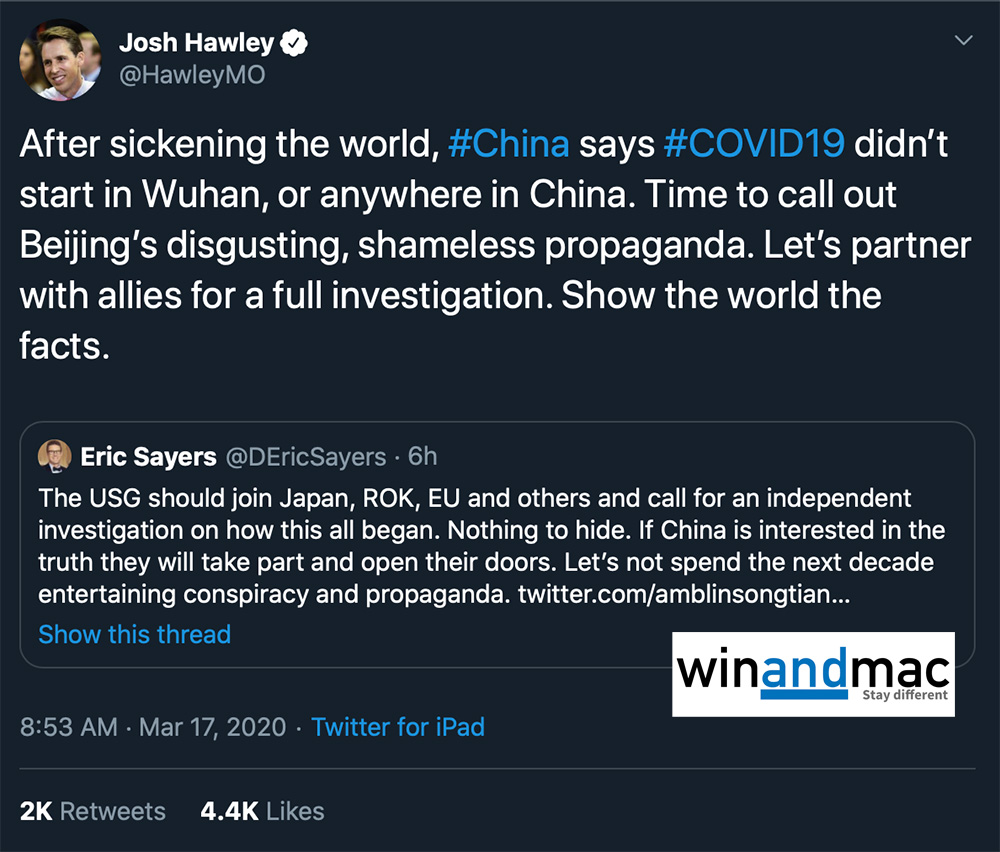Follow the #China hashtag
Image resolution: width=1000 pixels, height=852 pixels.
pyautogui.click(x=509, y=143)
